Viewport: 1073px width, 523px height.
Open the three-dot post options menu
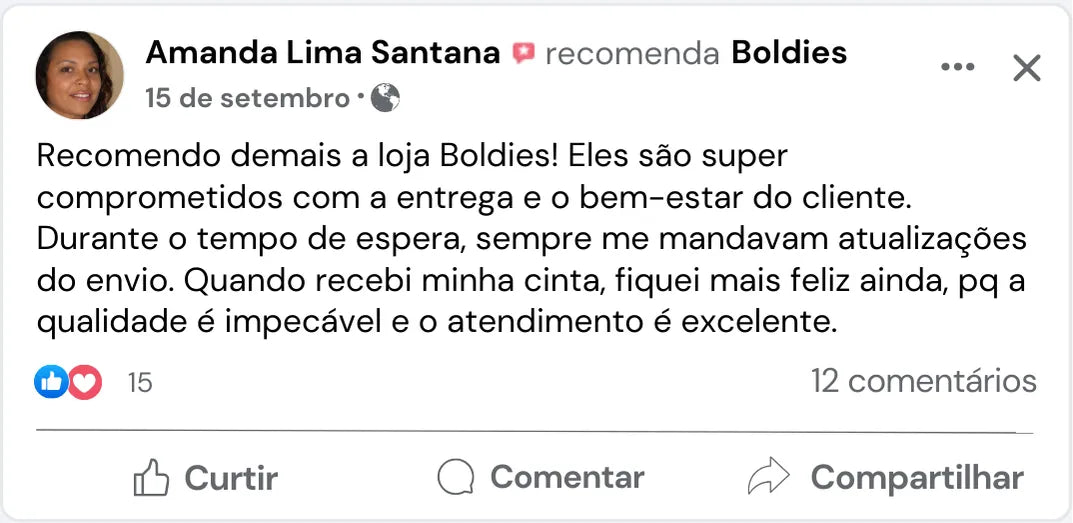click(x=957, y=67)
